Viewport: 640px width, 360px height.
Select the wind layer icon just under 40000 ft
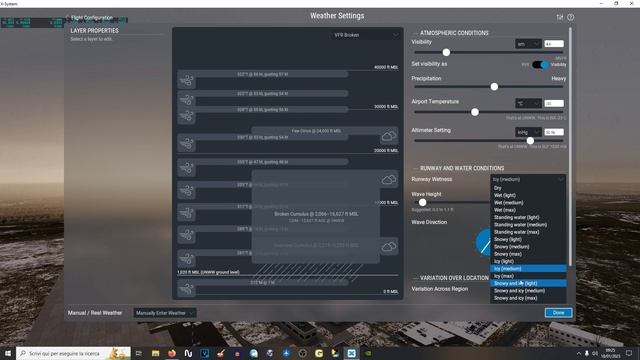coord(187,81)
